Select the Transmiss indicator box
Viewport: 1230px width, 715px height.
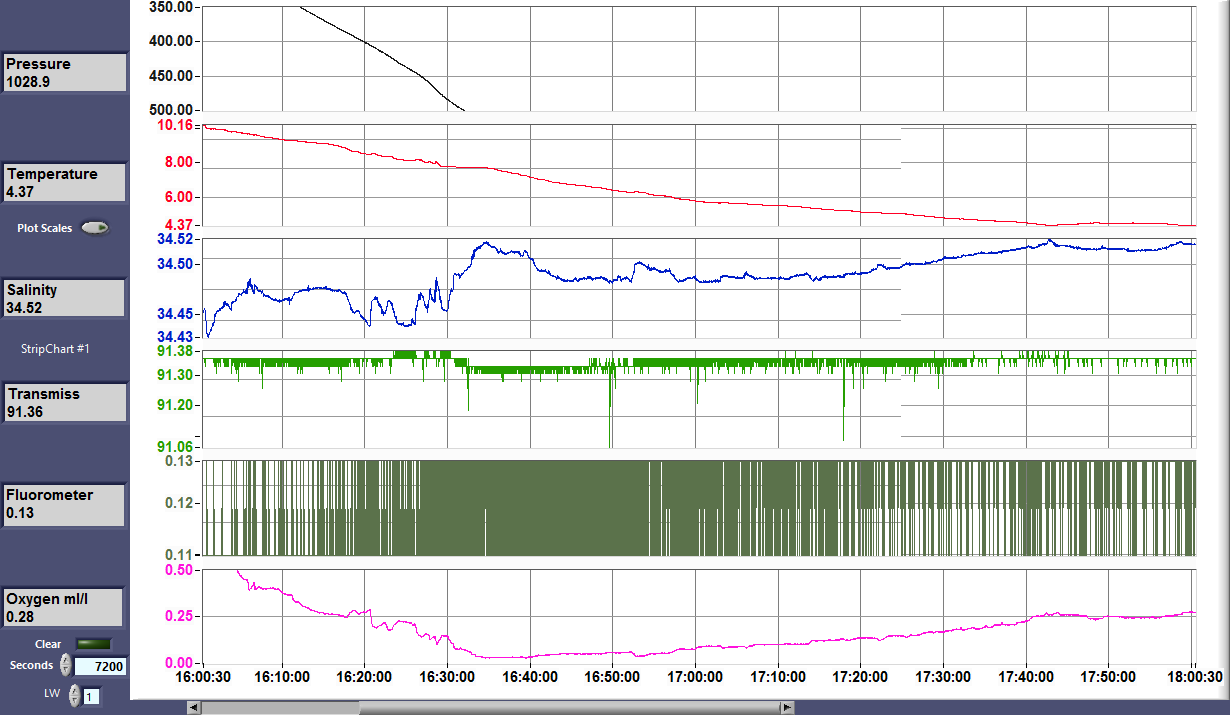pyautogui.click(x=64, y=403)
